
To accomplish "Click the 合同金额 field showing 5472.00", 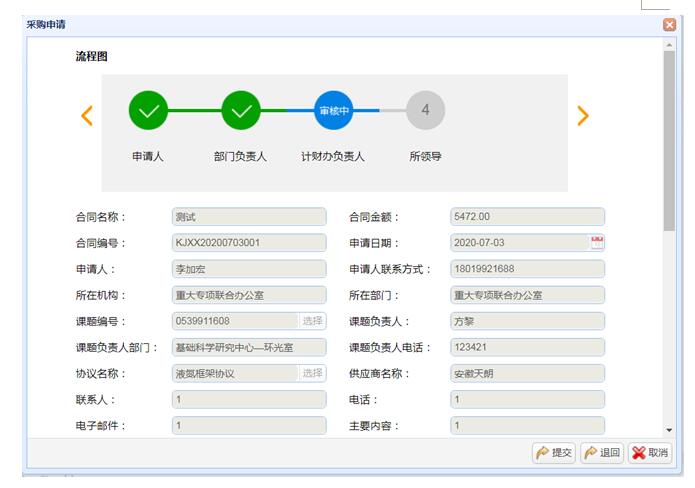I will click(x=527, y=217).
